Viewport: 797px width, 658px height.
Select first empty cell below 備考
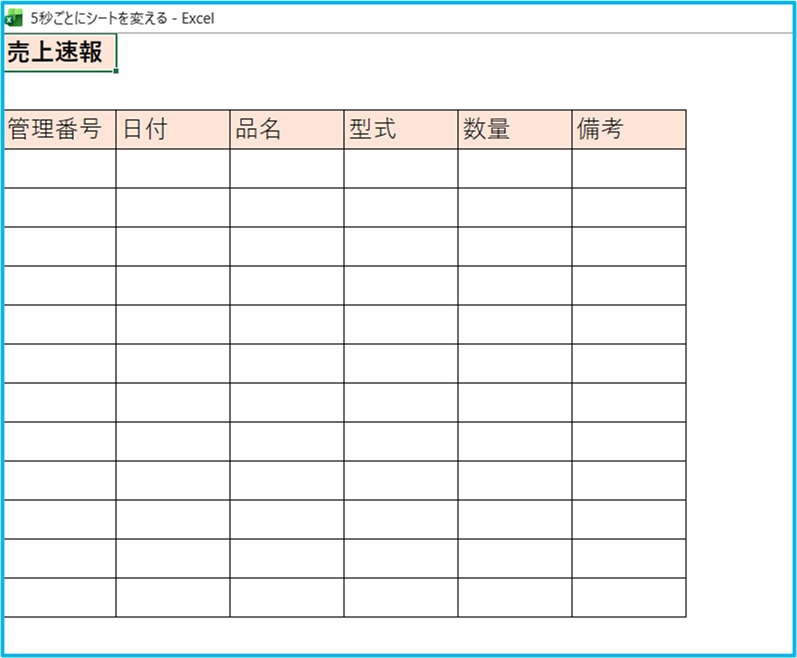pyautogui.click(x=628, y=168)
